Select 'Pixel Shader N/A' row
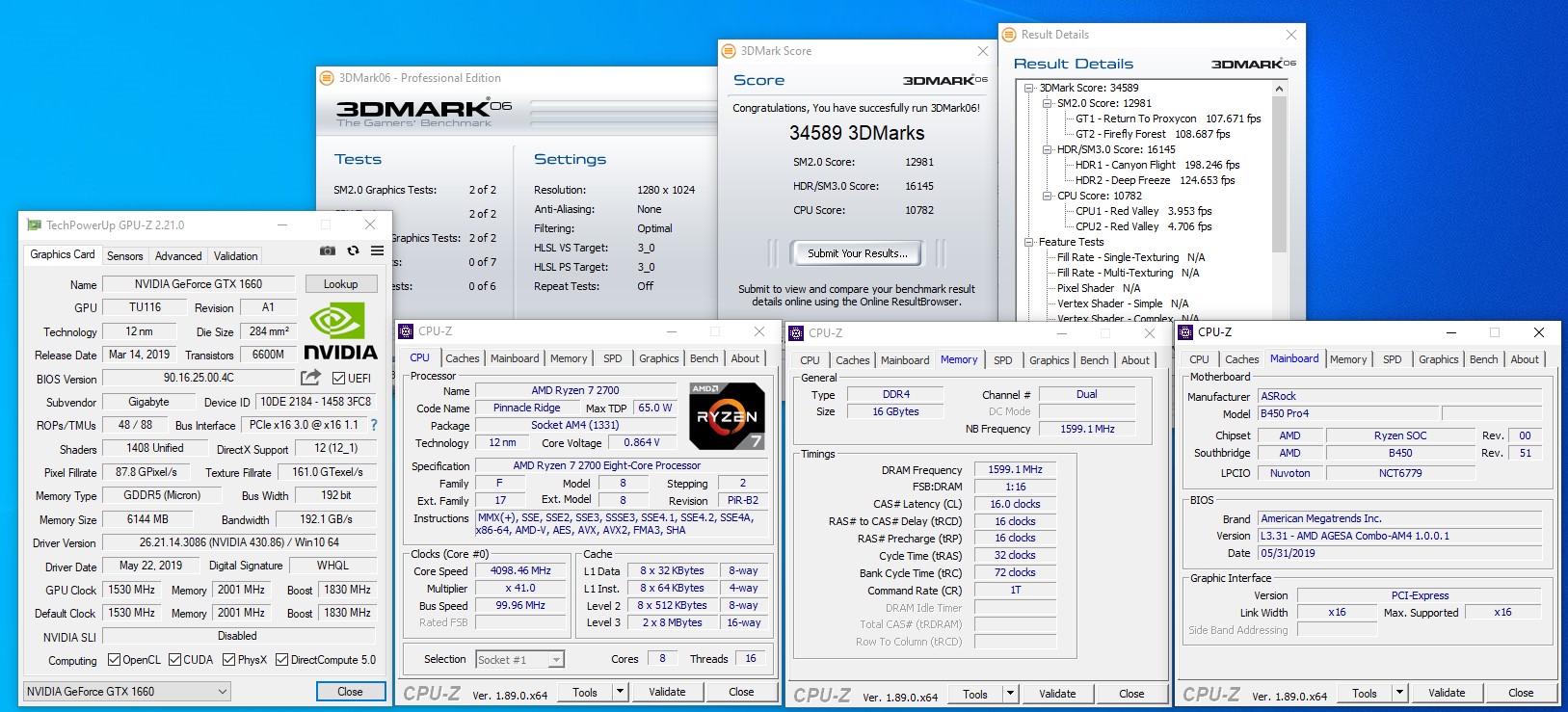 pos(1099,288)
